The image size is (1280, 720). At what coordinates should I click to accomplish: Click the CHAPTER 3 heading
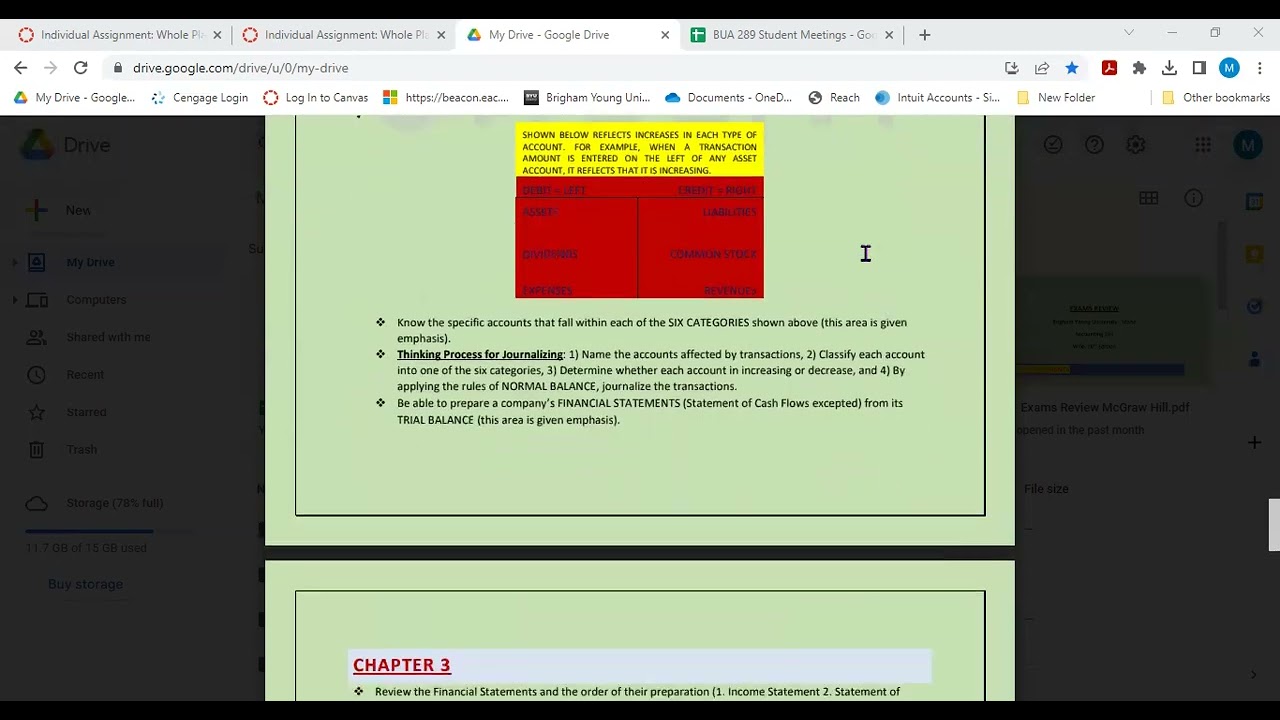tap(401, 665)
